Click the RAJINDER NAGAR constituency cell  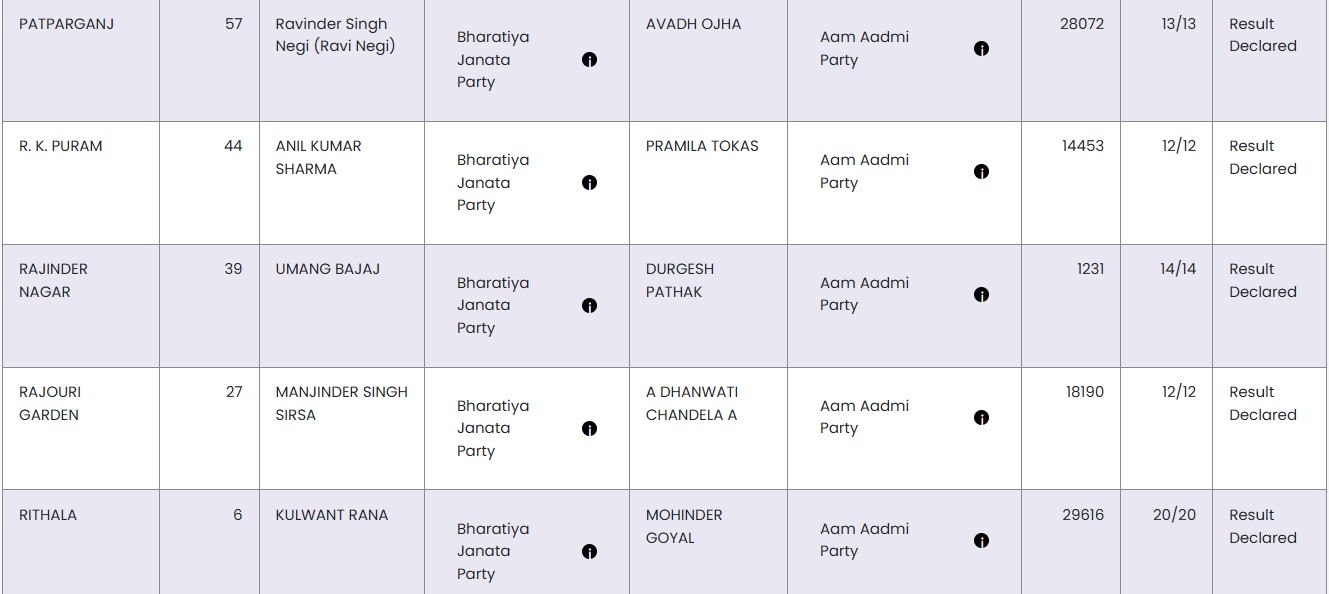tap(53, 281)
